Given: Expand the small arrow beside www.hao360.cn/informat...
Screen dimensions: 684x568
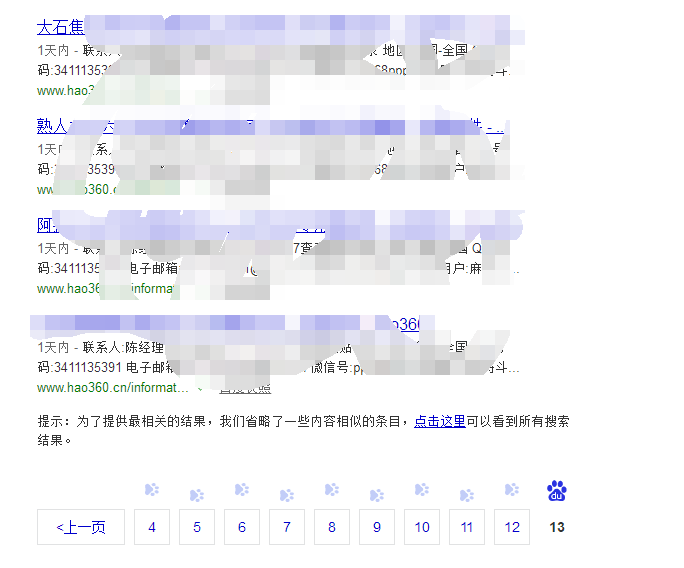Looking at the screenshot, I should click(200, 388).
